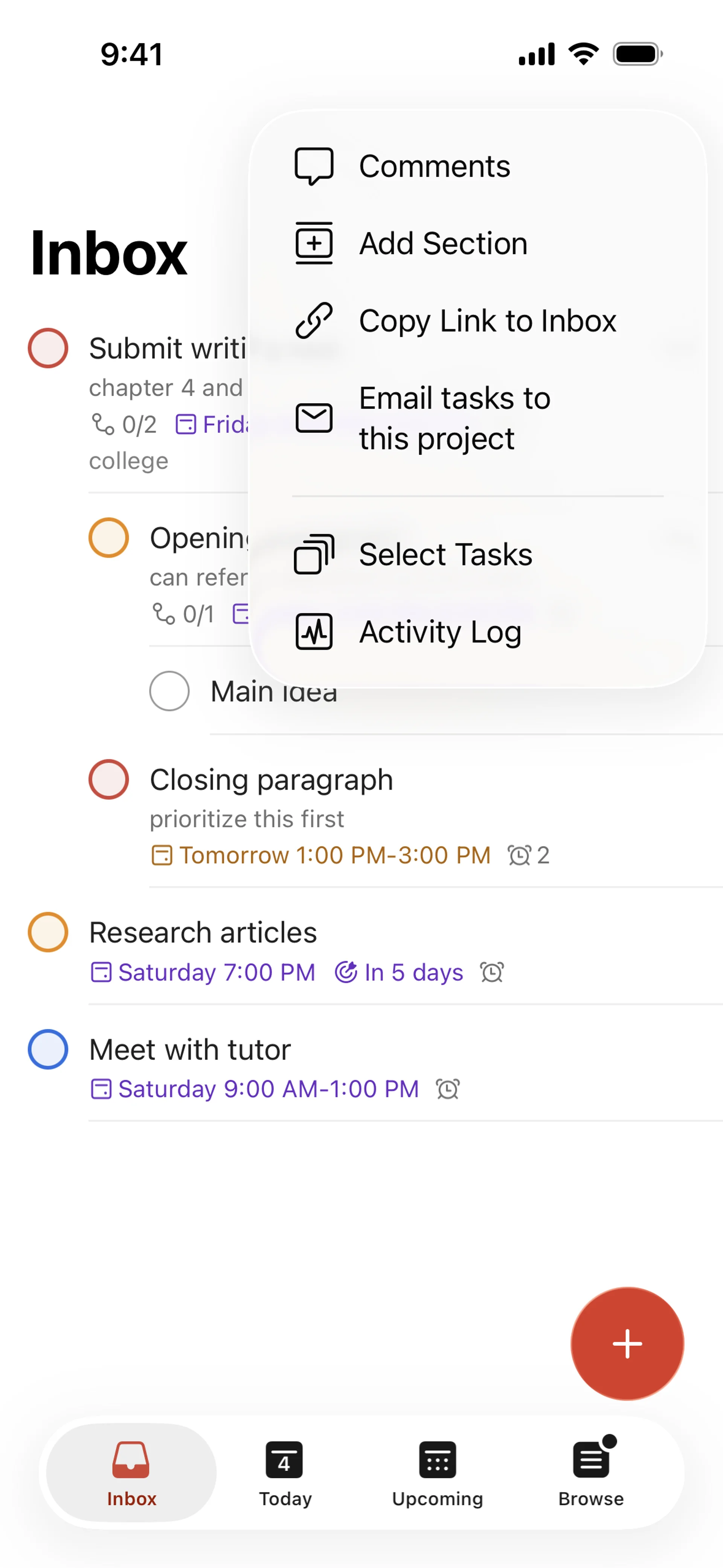
Task: Expand subtasks count on Submit writing task
Action: (124, 424)
